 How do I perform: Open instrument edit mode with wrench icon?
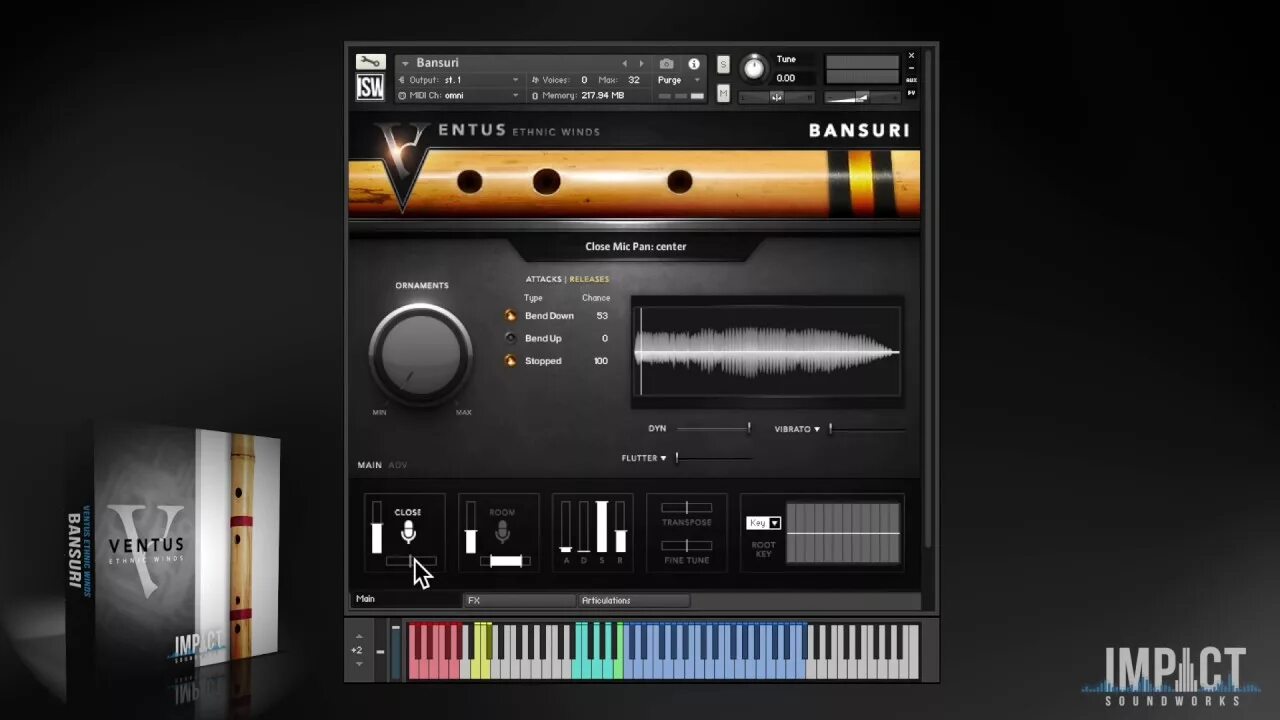370,62
